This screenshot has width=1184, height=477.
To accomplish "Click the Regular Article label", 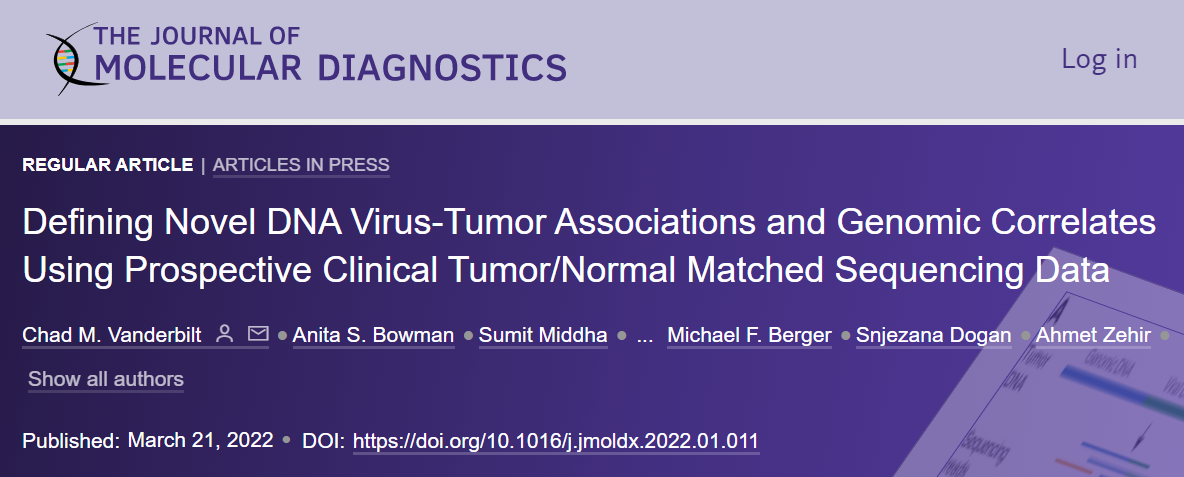I will [108, 165].
